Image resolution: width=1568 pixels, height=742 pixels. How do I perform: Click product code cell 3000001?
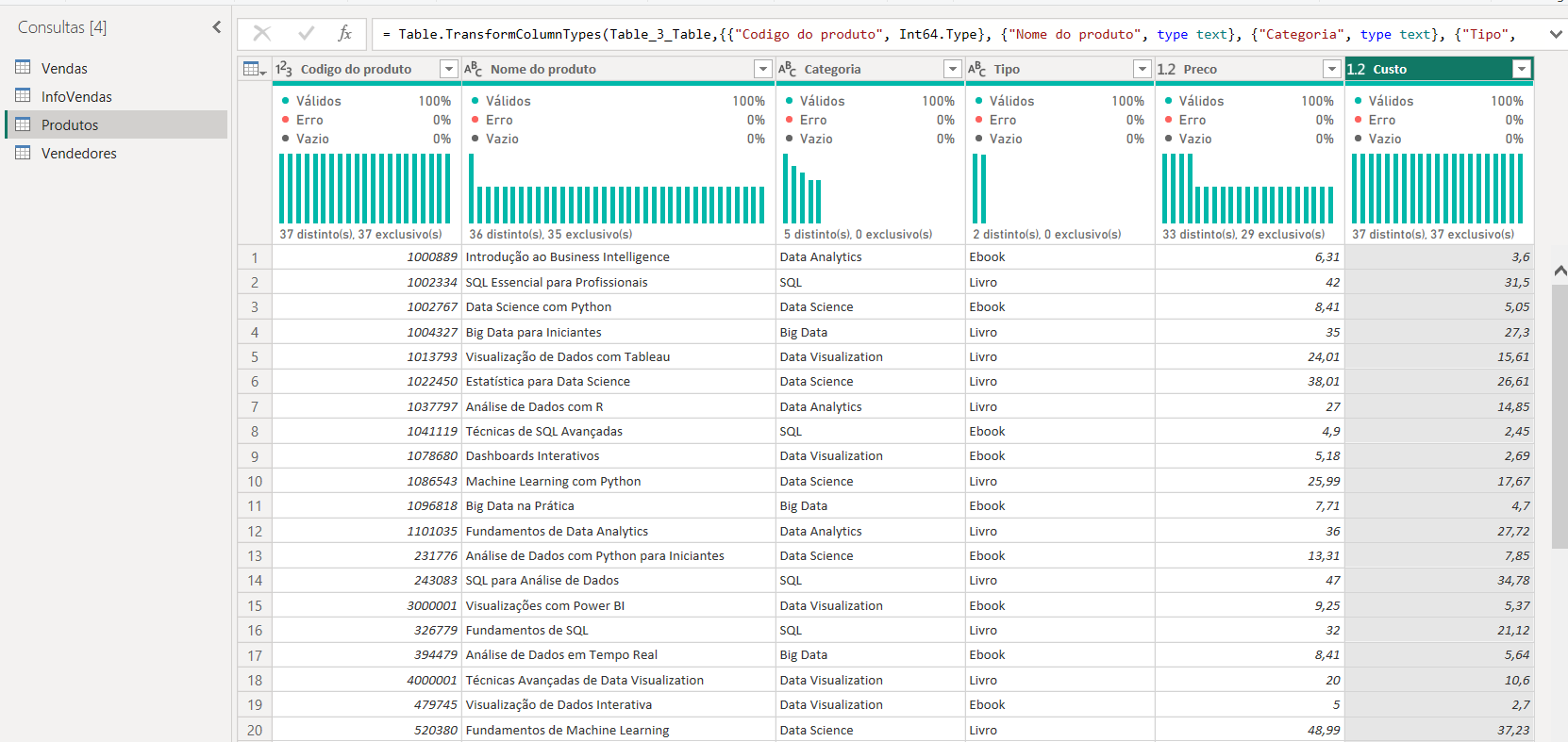point(367,605)
